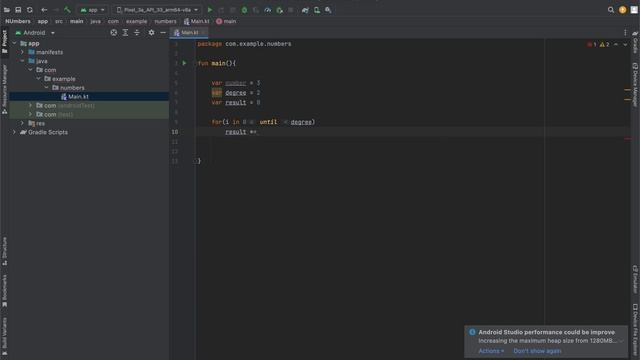Click the error count indicator in editor
The height and width of the screenshot is (360, 640).
coord(592,44)
